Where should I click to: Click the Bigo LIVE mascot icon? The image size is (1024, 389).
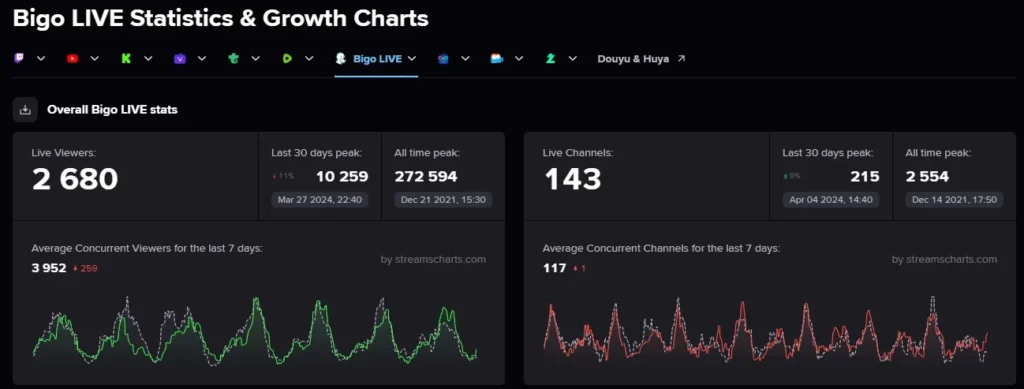pyautogui.click(x=340, y=58)
